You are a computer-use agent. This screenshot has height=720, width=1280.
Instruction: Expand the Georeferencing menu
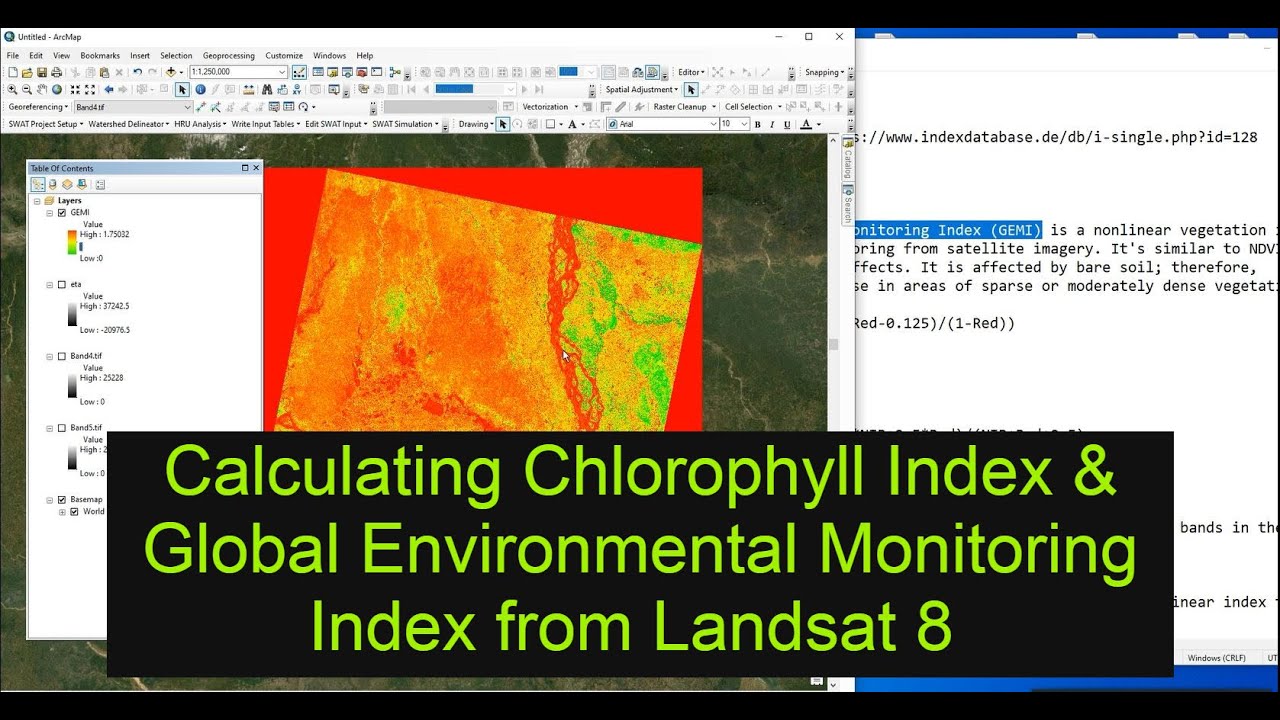point(37,107)
